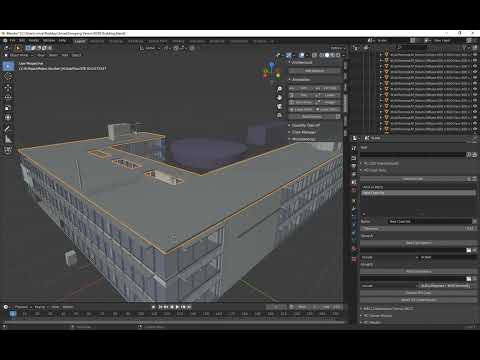480x360 pixels.
Task: Click the viewport zoom magnifier gizmo
Action: pos(279,89)
